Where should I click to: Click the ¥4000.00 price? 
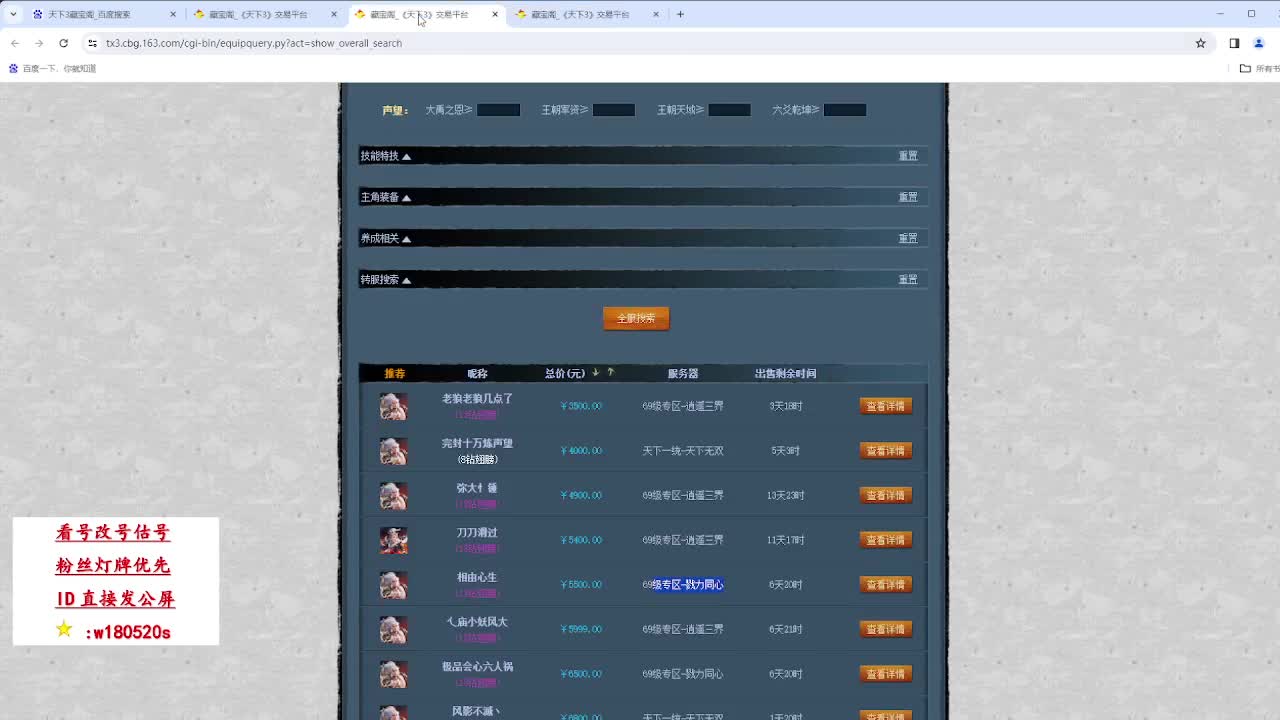point(581,451)
